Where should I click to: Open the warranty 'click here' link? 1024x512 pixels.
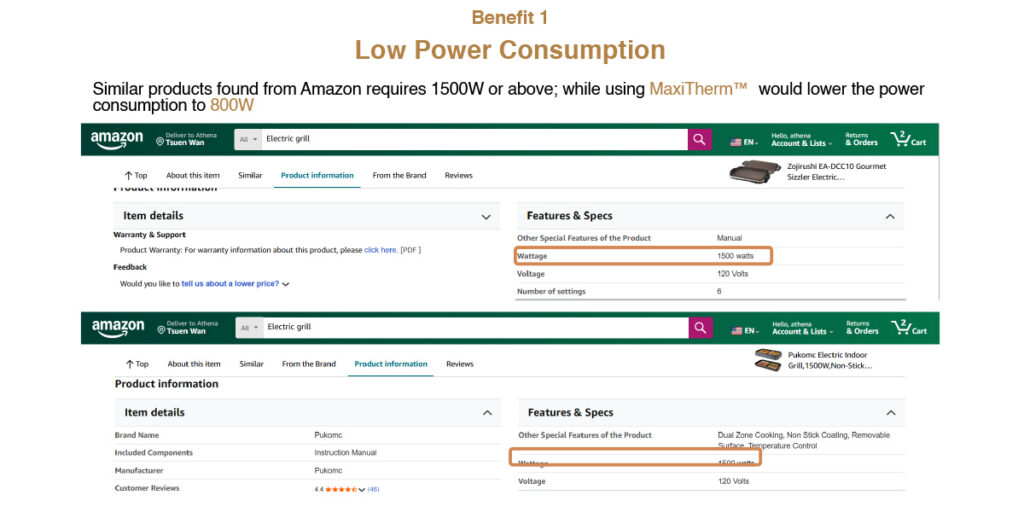pyautogui.click(x=380, y=250)
